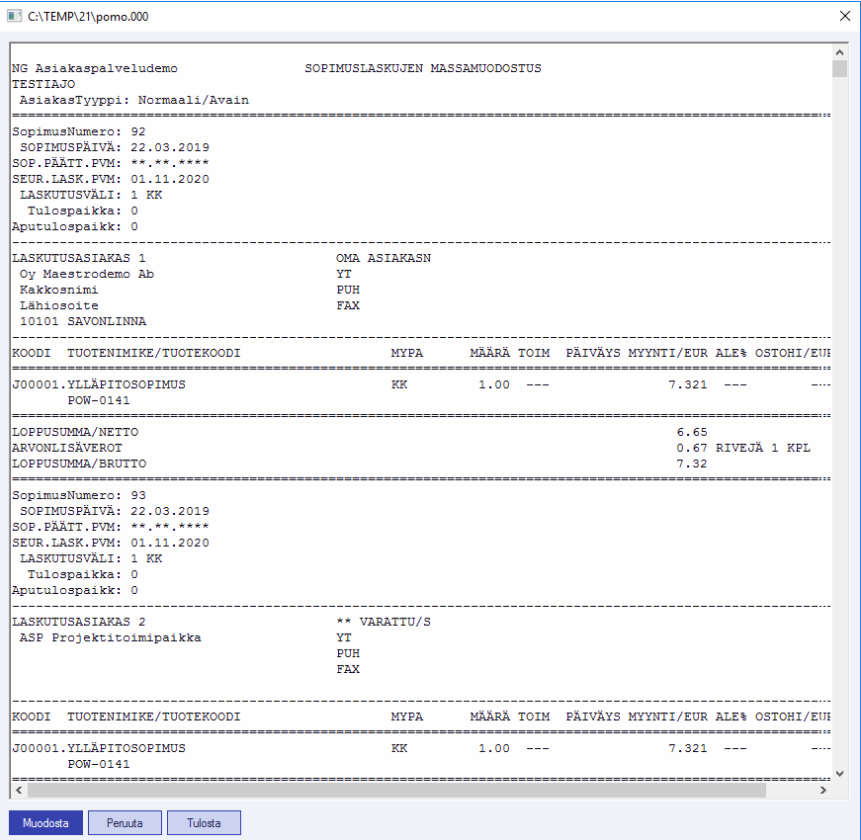Click customer name Oy Maestrodemo Ab
This screenshot has height=840, width=861.
pos(87,274)
